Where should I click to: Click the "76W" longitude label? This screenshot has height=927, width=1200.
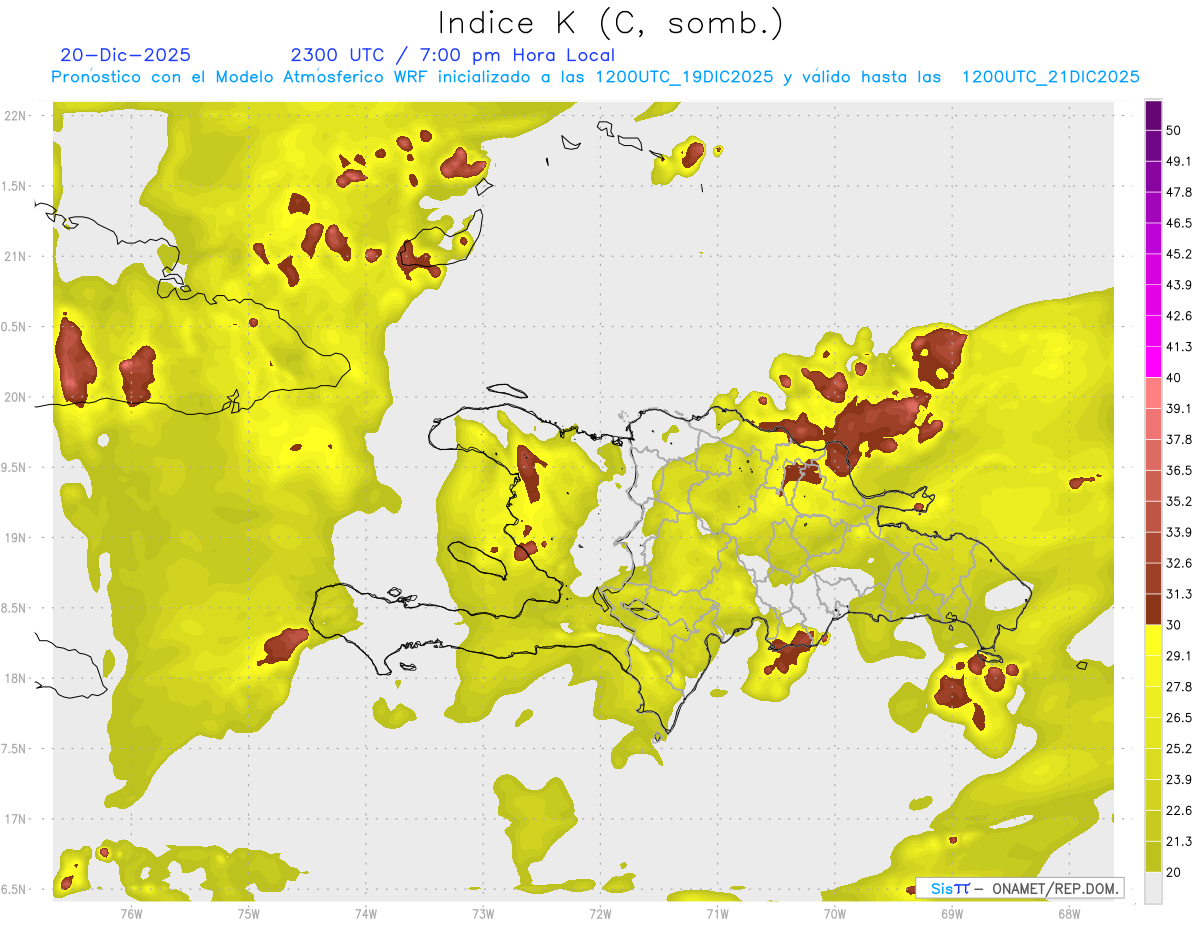coord(131,913)
